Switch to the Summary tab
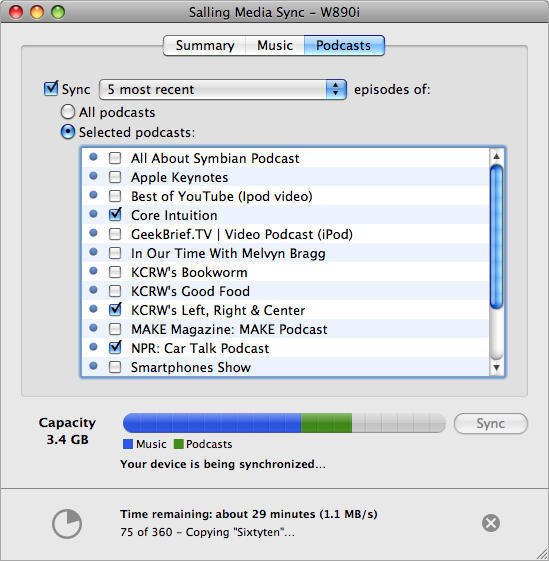The width and height of the screenshot is (549, 561). 205,45
